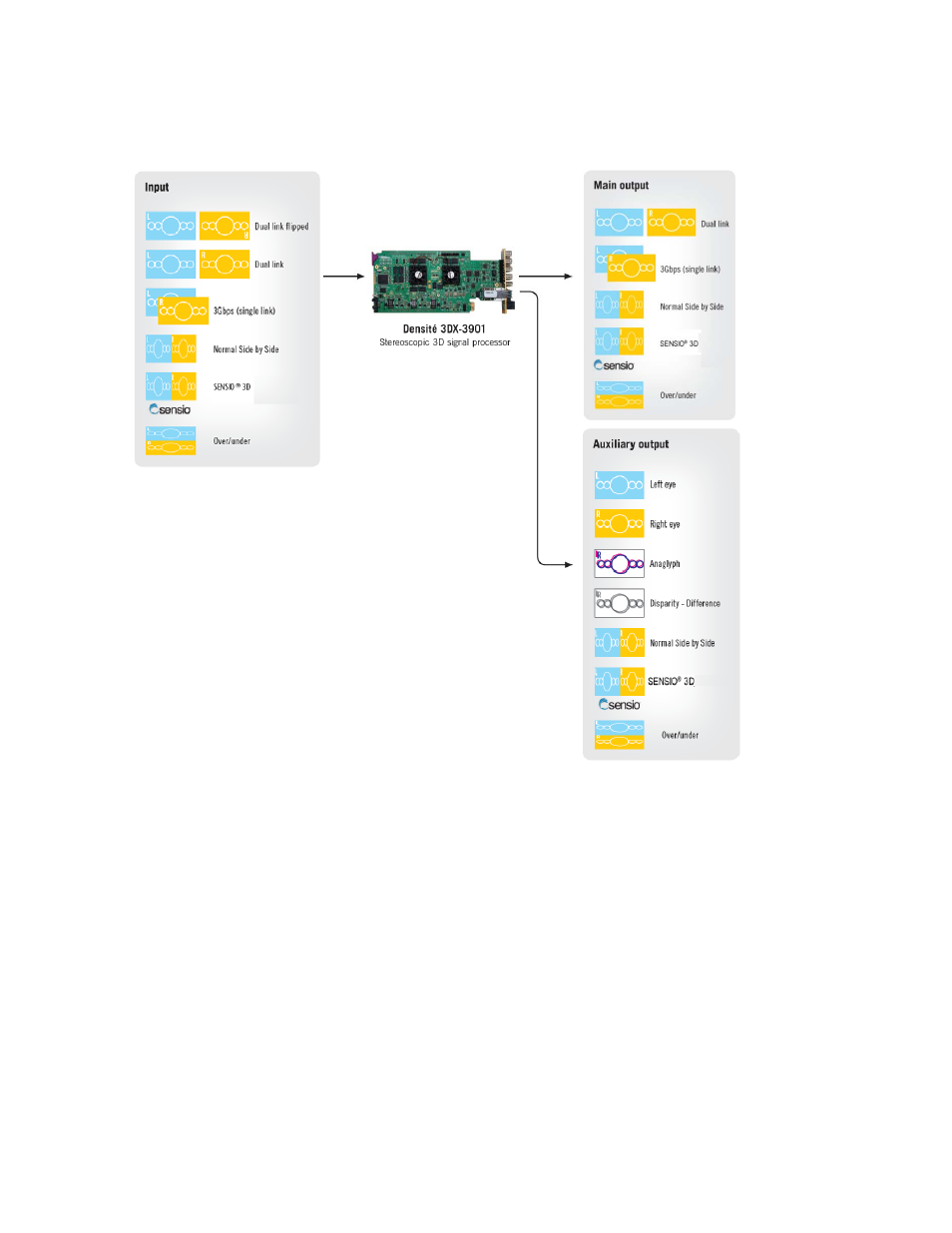
Task: Click "Normal Side by Side" label in Auxiliary output
Action: 683,643
